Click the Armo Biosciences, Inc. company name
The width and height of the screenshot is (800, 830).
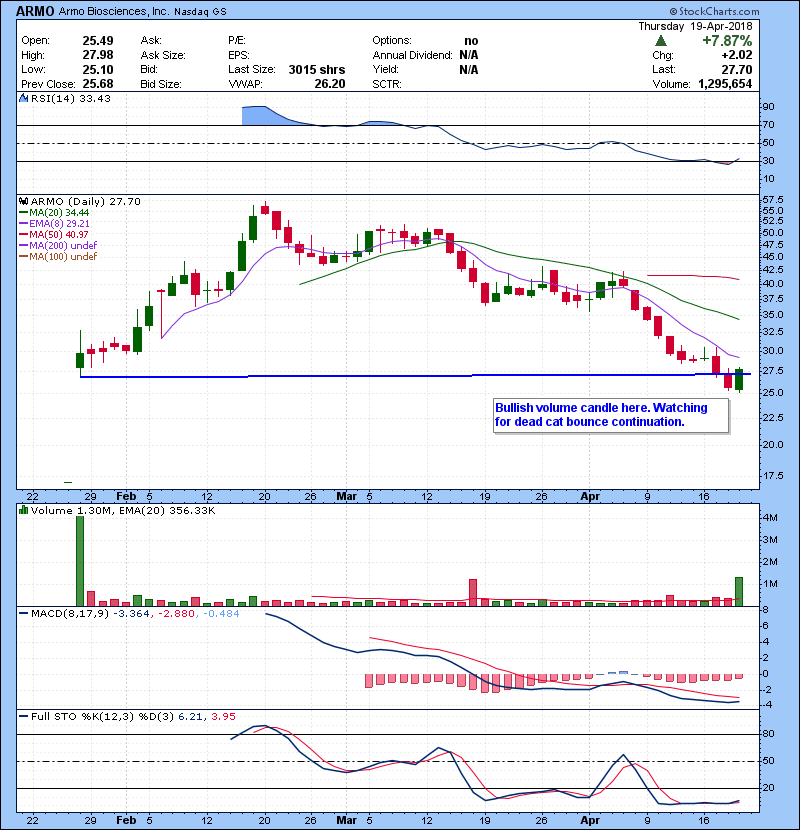pyautogui.click(x=114, y=11)
